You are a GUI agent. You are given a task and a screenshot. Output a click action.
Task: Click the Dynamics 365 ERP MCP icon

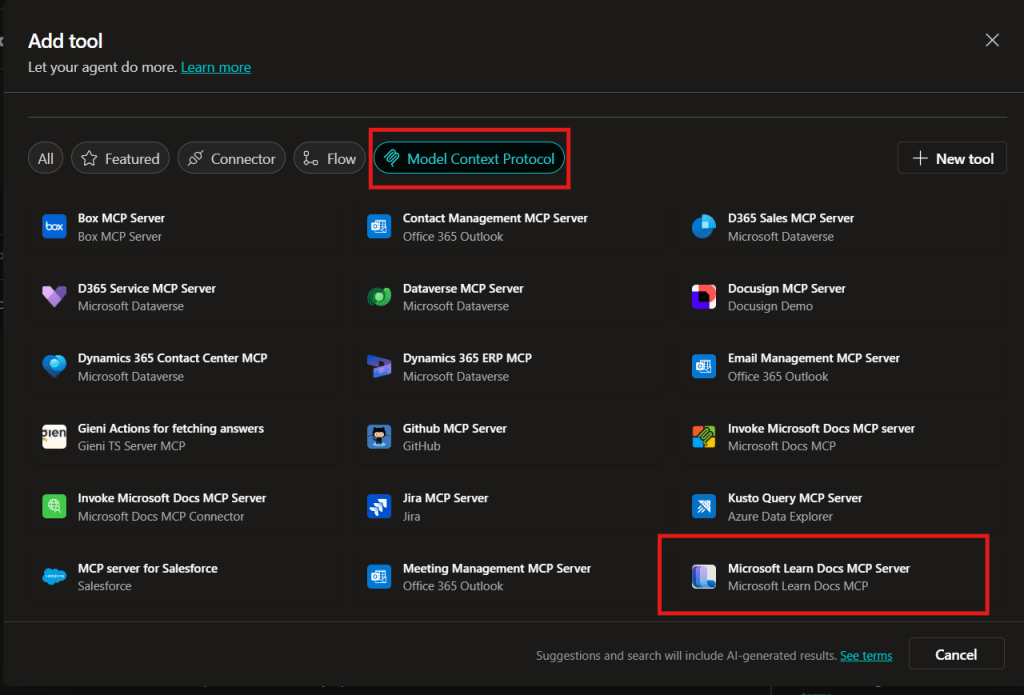[x=379, y=367]
